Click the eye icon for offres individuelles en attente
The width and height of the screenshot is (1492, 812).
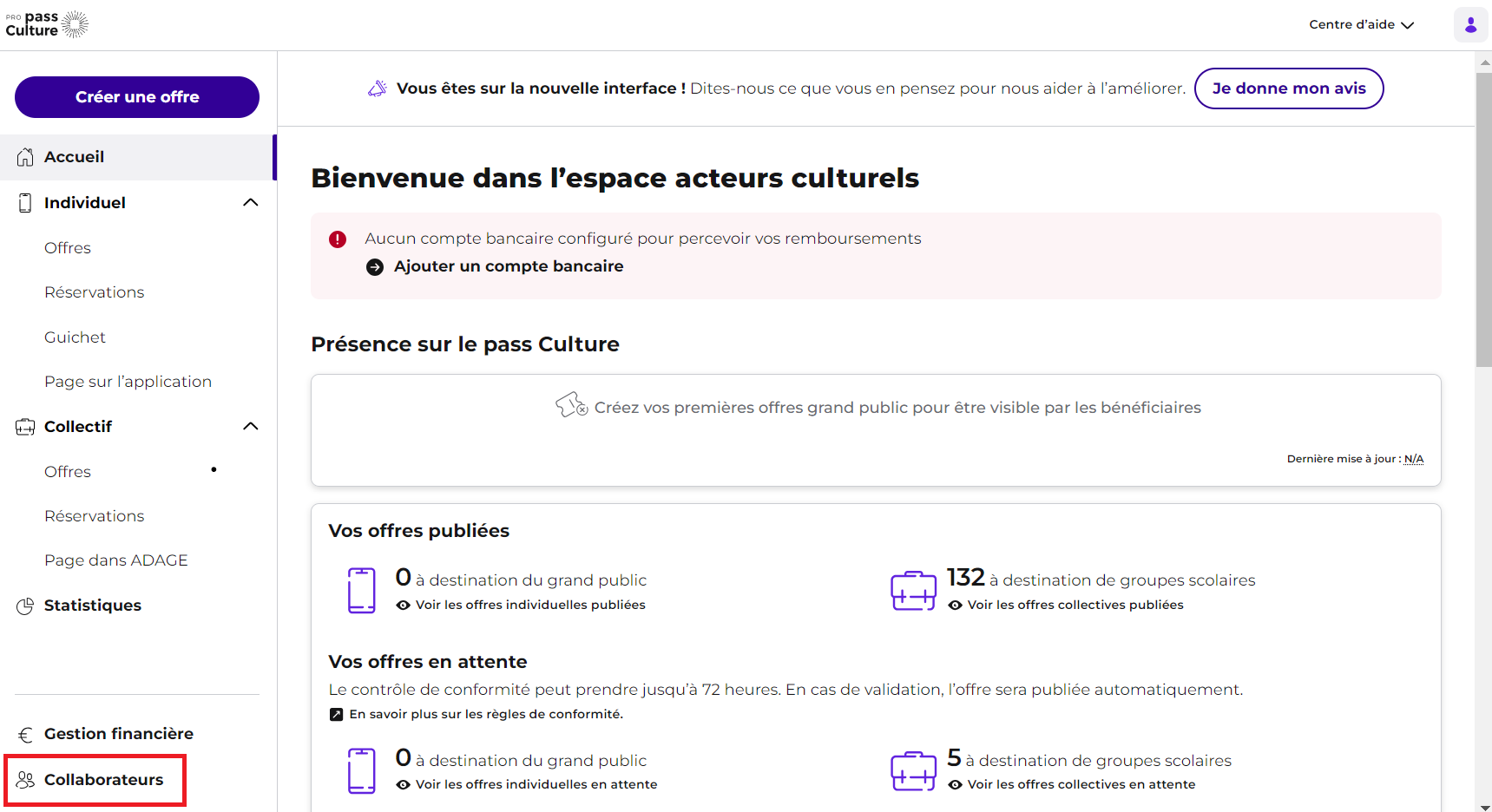(x=404, y=785)
